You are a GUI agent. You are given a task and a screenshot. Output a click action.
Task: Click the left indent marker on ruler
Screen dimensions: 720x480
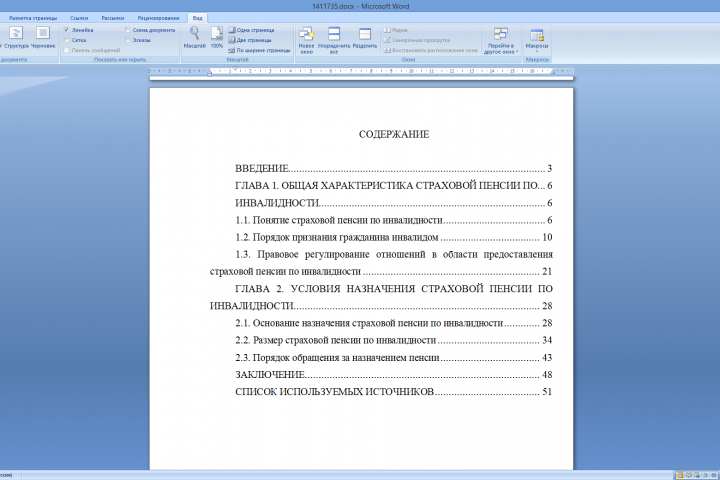point(209,73)
